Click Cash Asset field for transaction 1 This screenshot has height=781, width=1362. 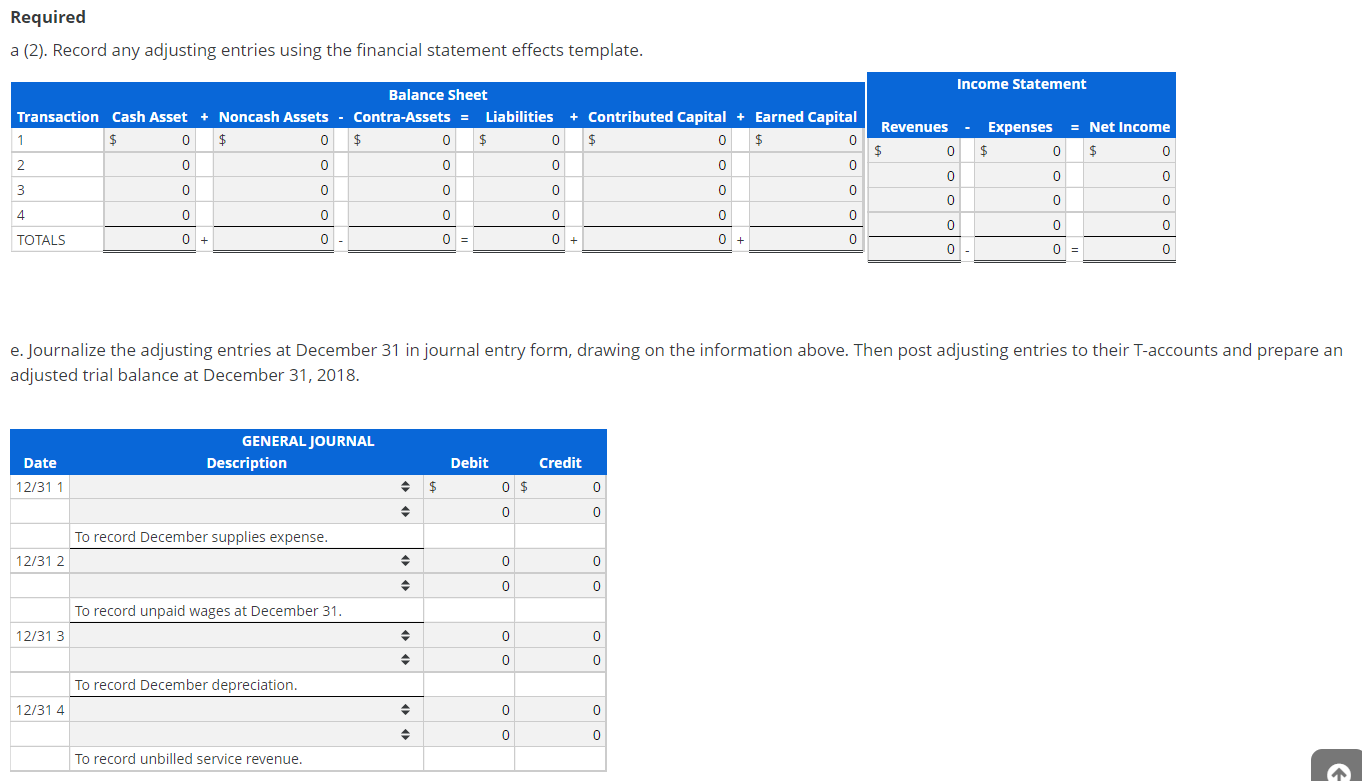150,140
